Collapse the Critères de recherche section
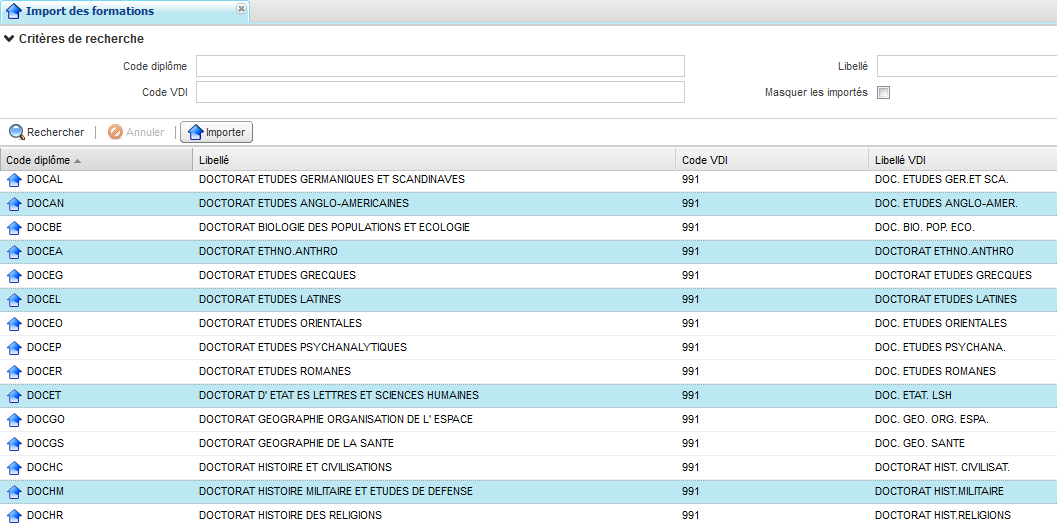This screenshot has width=1057, height=523. click(x=9, y=39)
